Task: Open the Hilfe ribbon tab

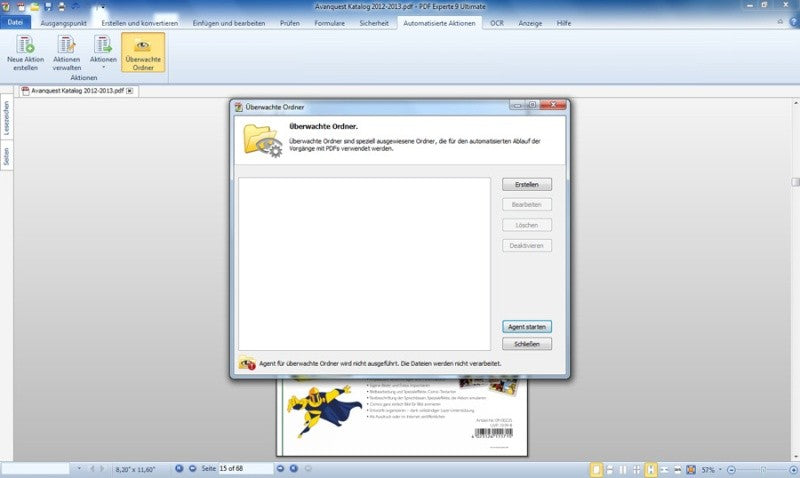Action: click(x=564, y=23)
